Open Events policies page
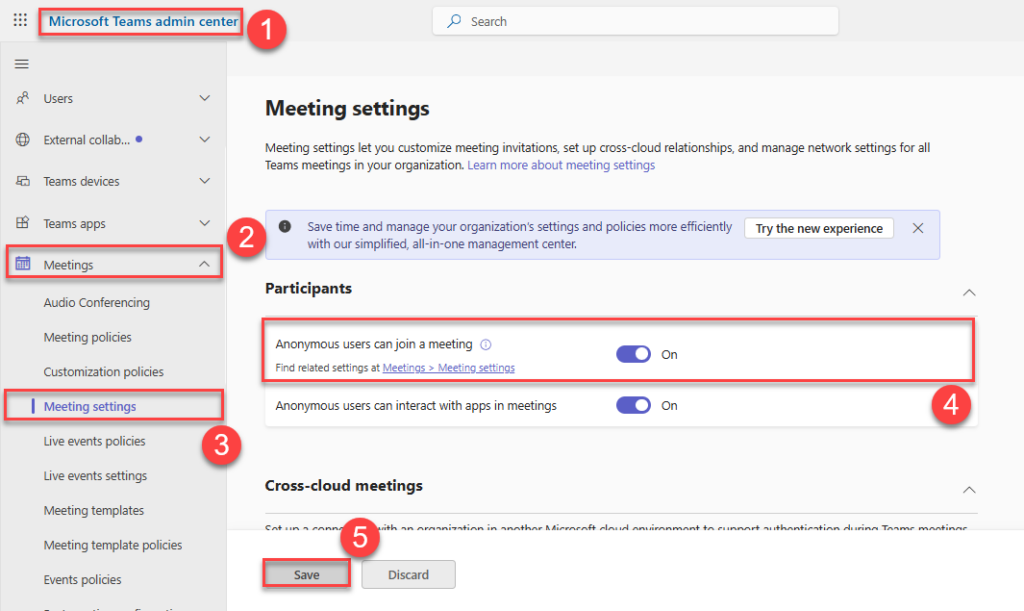Image resolution: width=1024 pixels, height=611 pixels. 82,579
